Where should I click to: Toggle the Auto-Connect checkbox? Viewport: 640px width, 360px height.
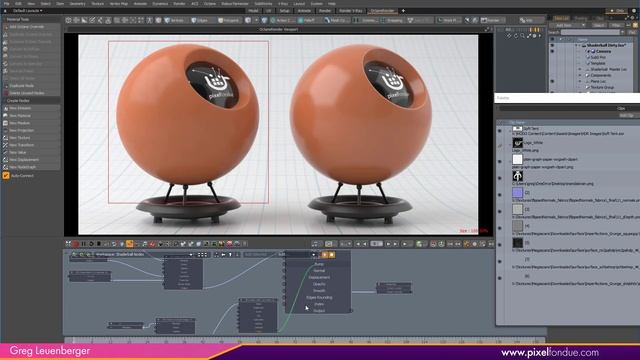coord(6,176)
